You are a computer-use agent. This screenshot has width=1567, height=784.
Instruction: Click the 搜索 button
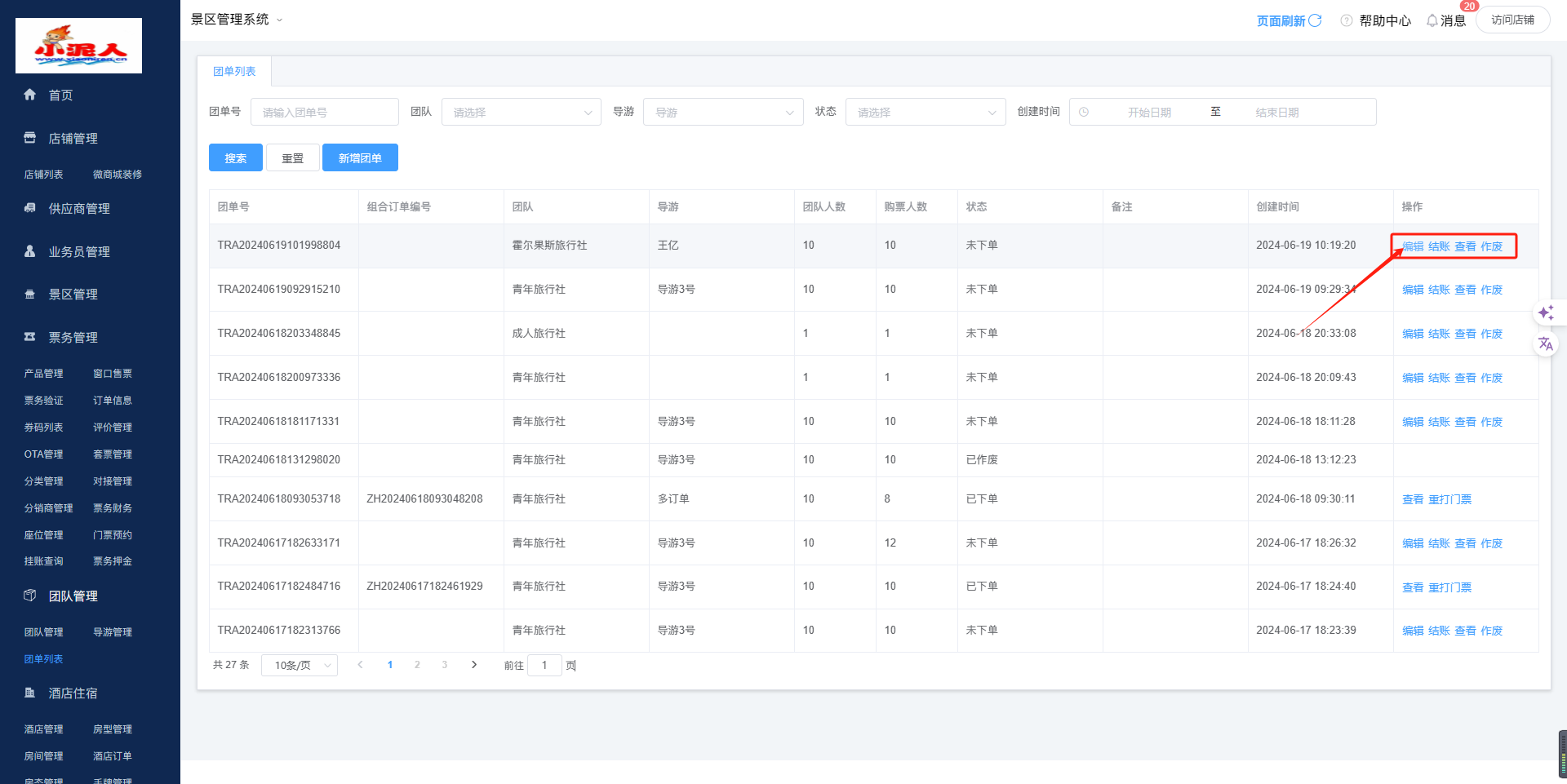(235, 158)
